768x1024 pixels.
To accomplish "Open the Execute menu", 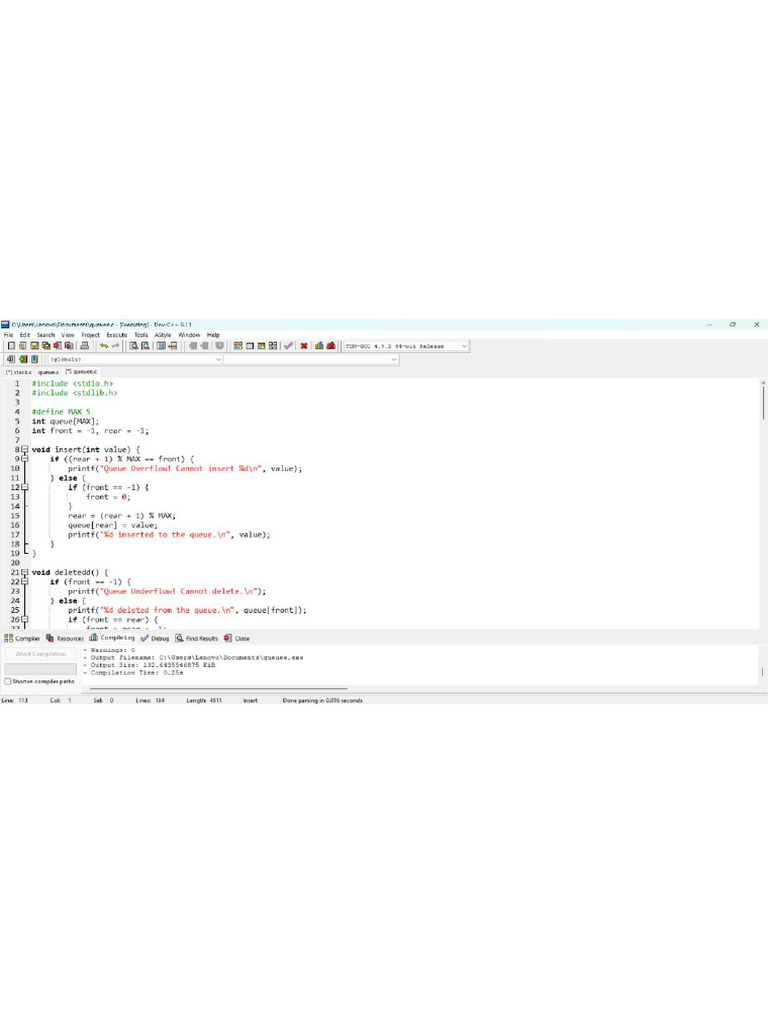I will [117, 335].
